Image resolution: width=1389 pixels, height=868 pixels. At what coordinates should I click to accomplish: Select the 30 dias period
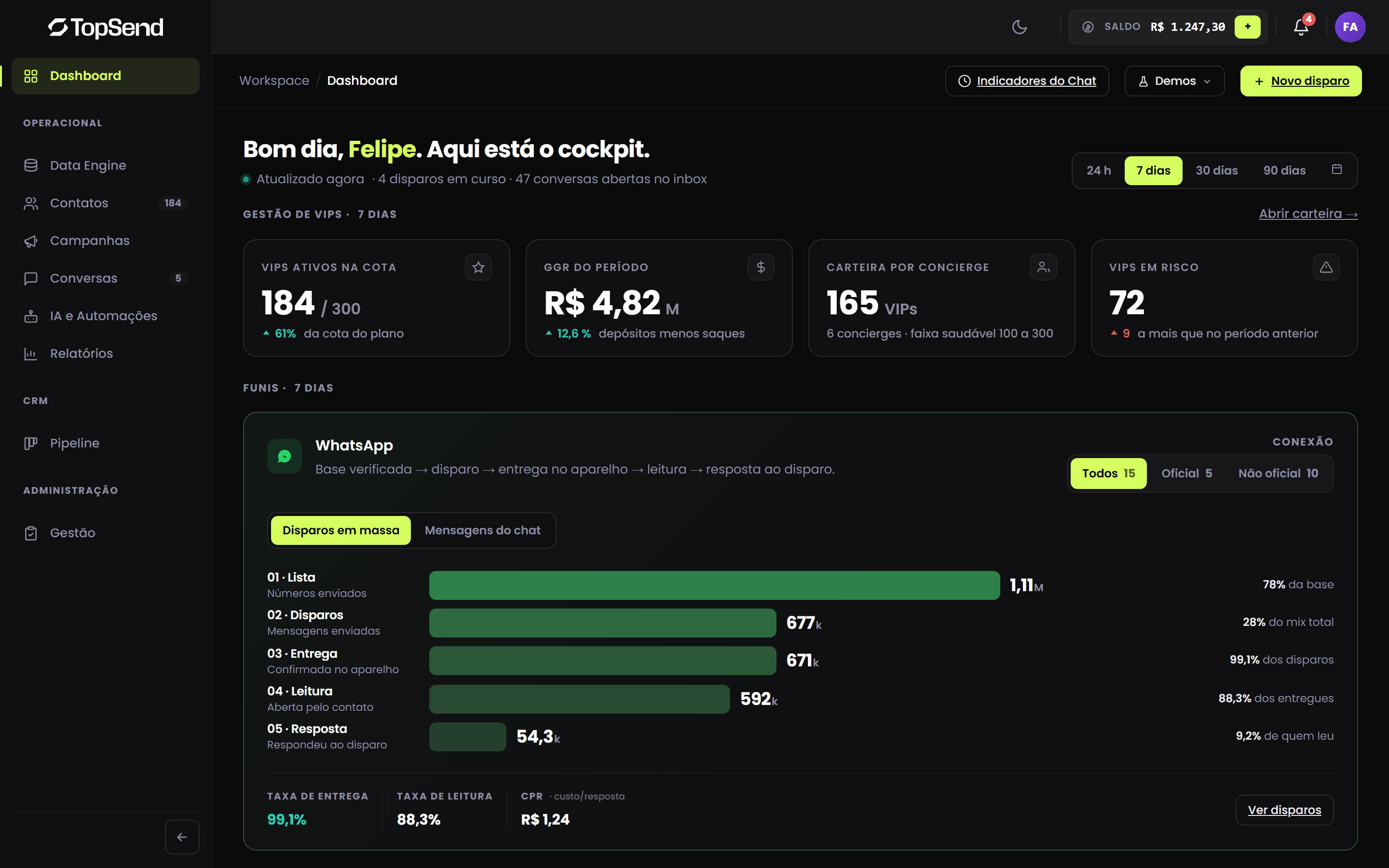pos(1217,171)
